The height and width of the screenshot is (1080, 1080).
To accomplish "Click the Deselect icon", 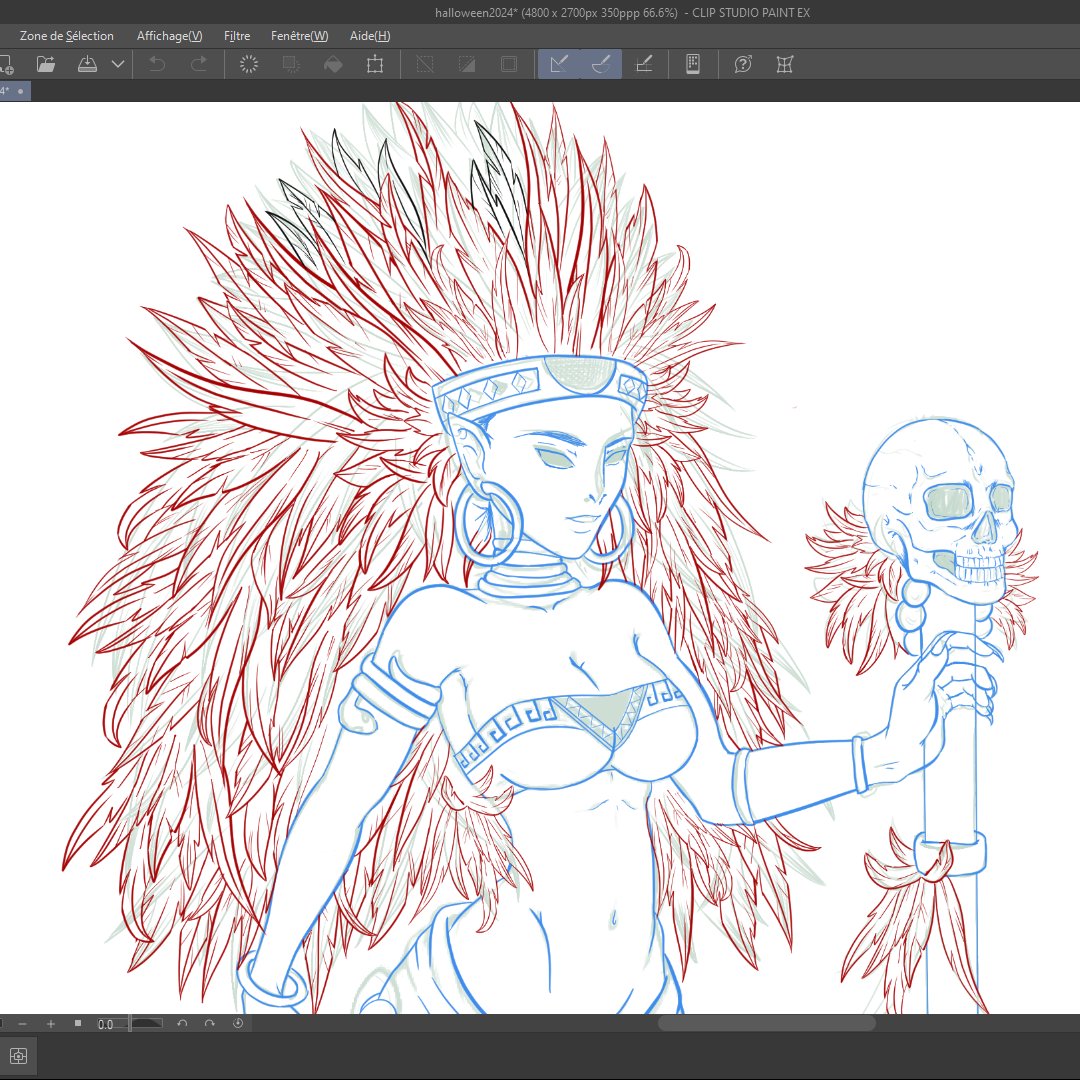I will (425, 64).
